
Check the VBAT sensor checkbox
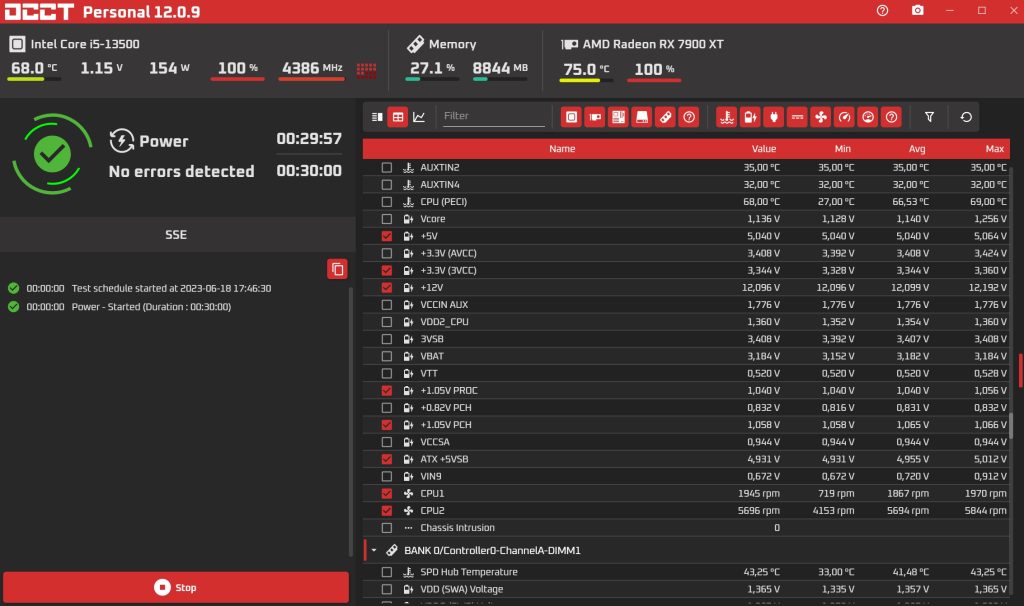click(387, 356)
